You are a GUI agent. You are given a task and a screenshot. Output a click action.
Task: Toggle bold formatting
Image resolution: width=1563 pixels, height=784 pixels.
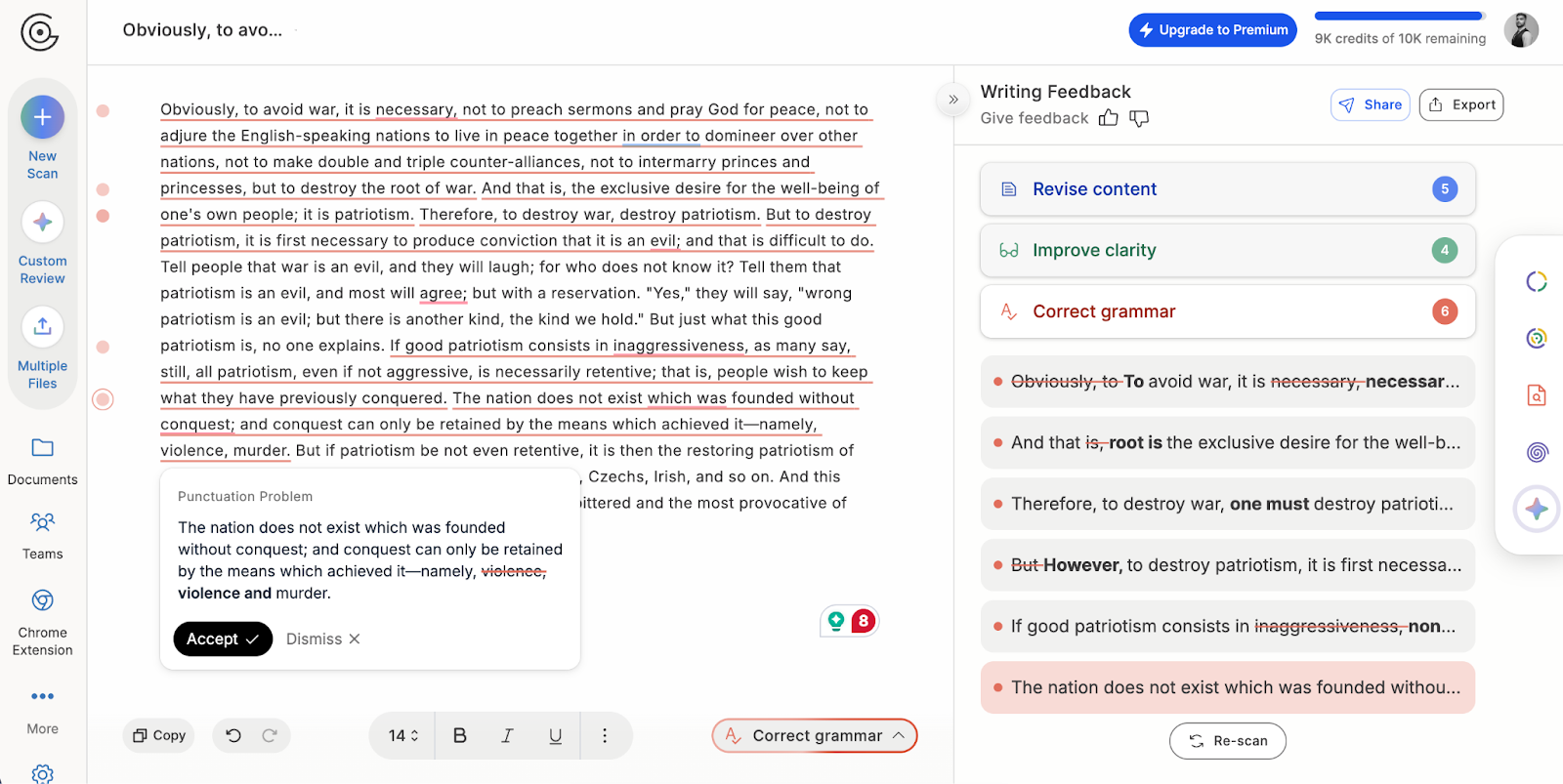[460, 736]
